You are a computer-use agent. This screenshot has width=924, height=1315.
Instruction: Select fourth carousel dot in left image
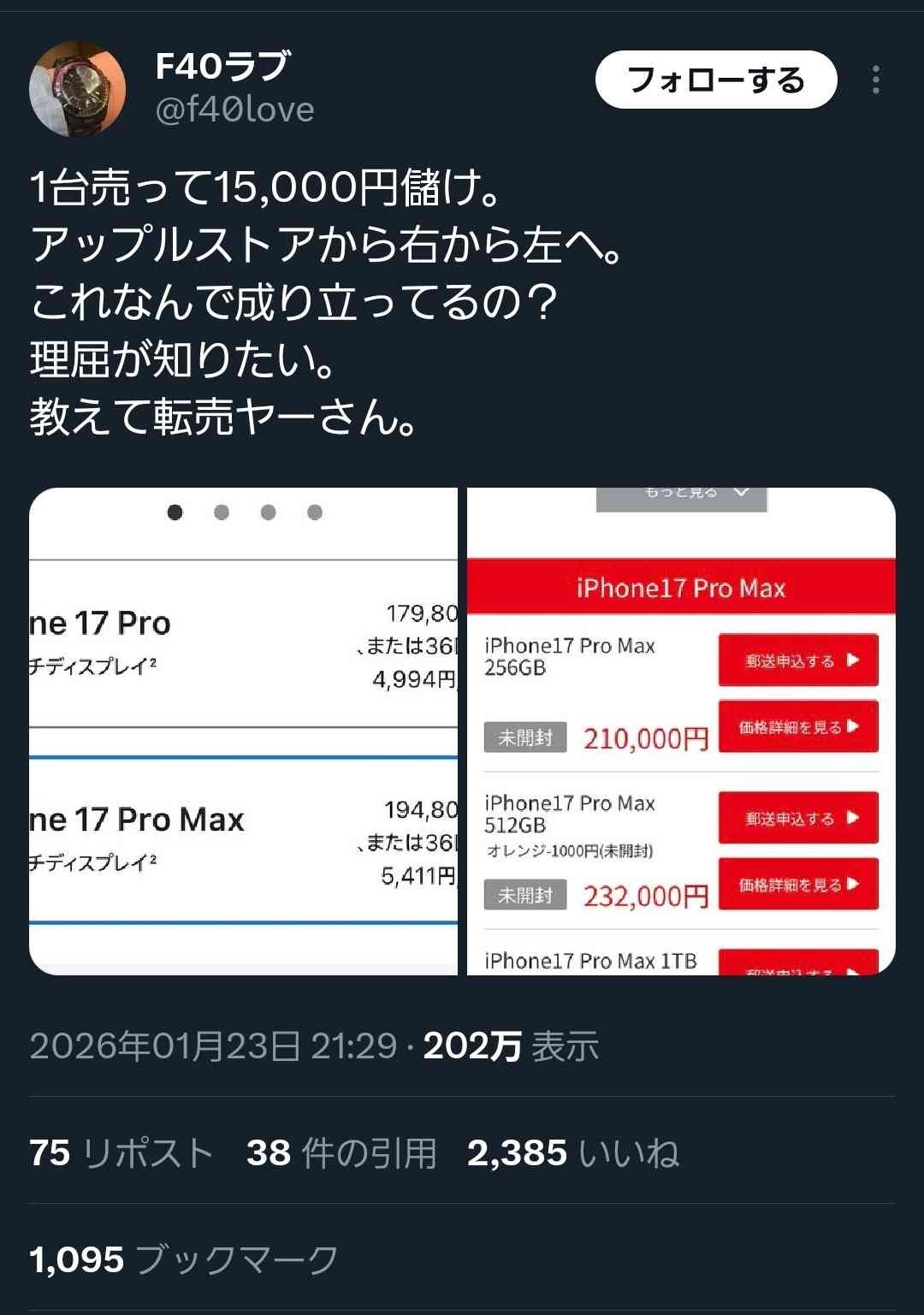(x=315, y=512)
